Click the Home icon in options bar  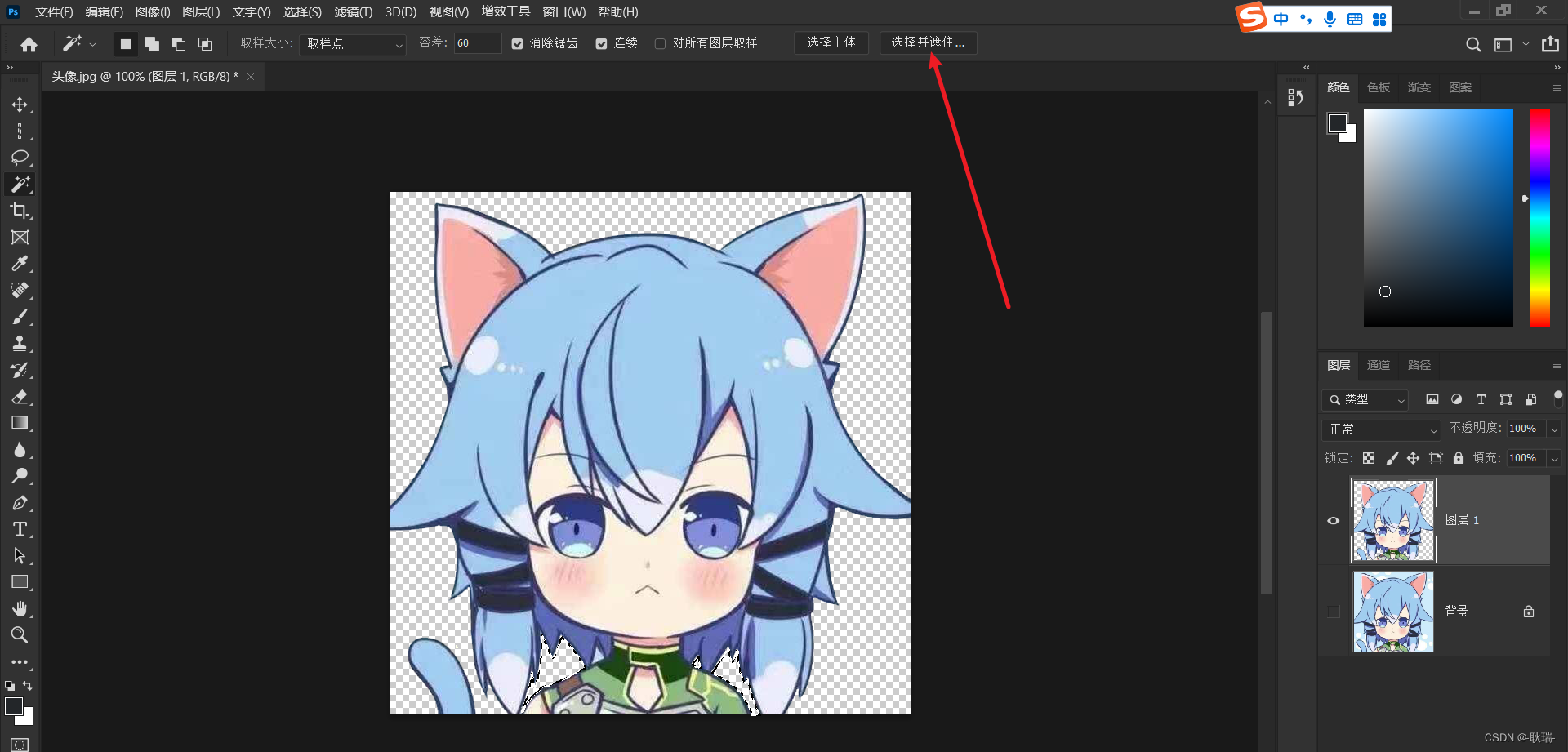[29, 44]
